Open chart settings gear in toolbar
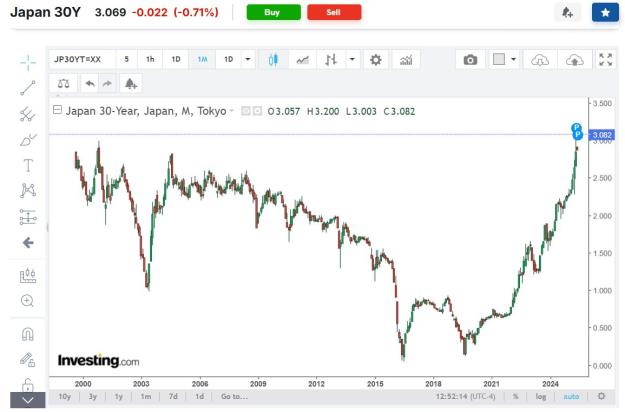 (375, 60)
